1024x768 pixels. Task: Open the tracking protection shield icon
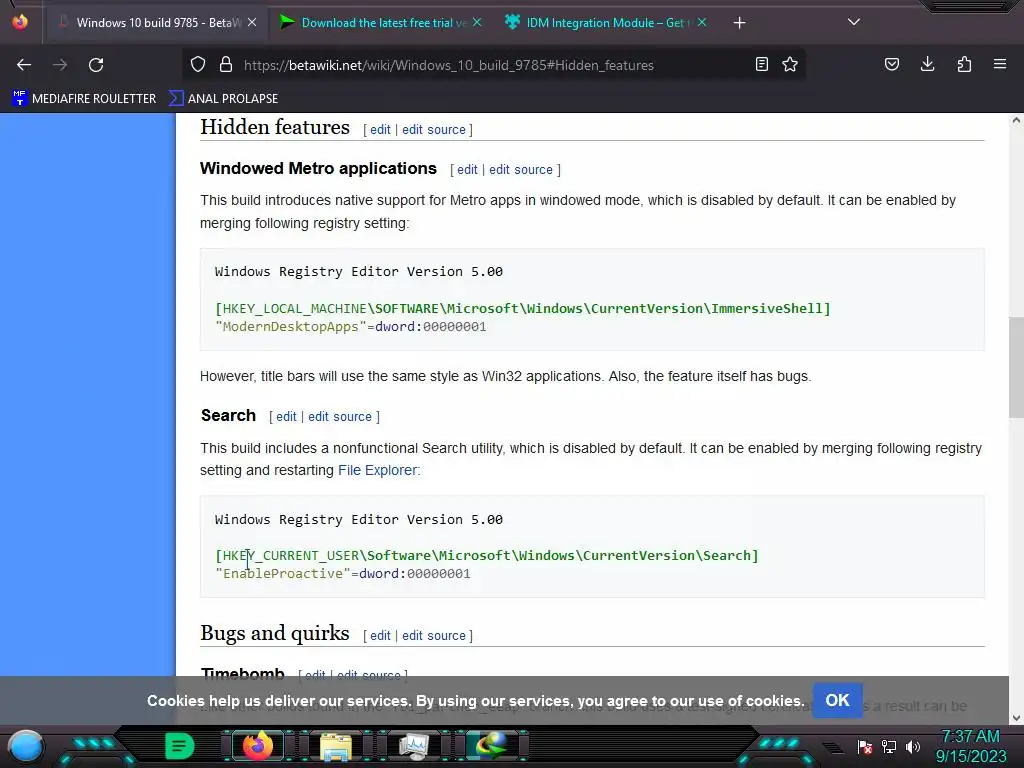point(198,65)
